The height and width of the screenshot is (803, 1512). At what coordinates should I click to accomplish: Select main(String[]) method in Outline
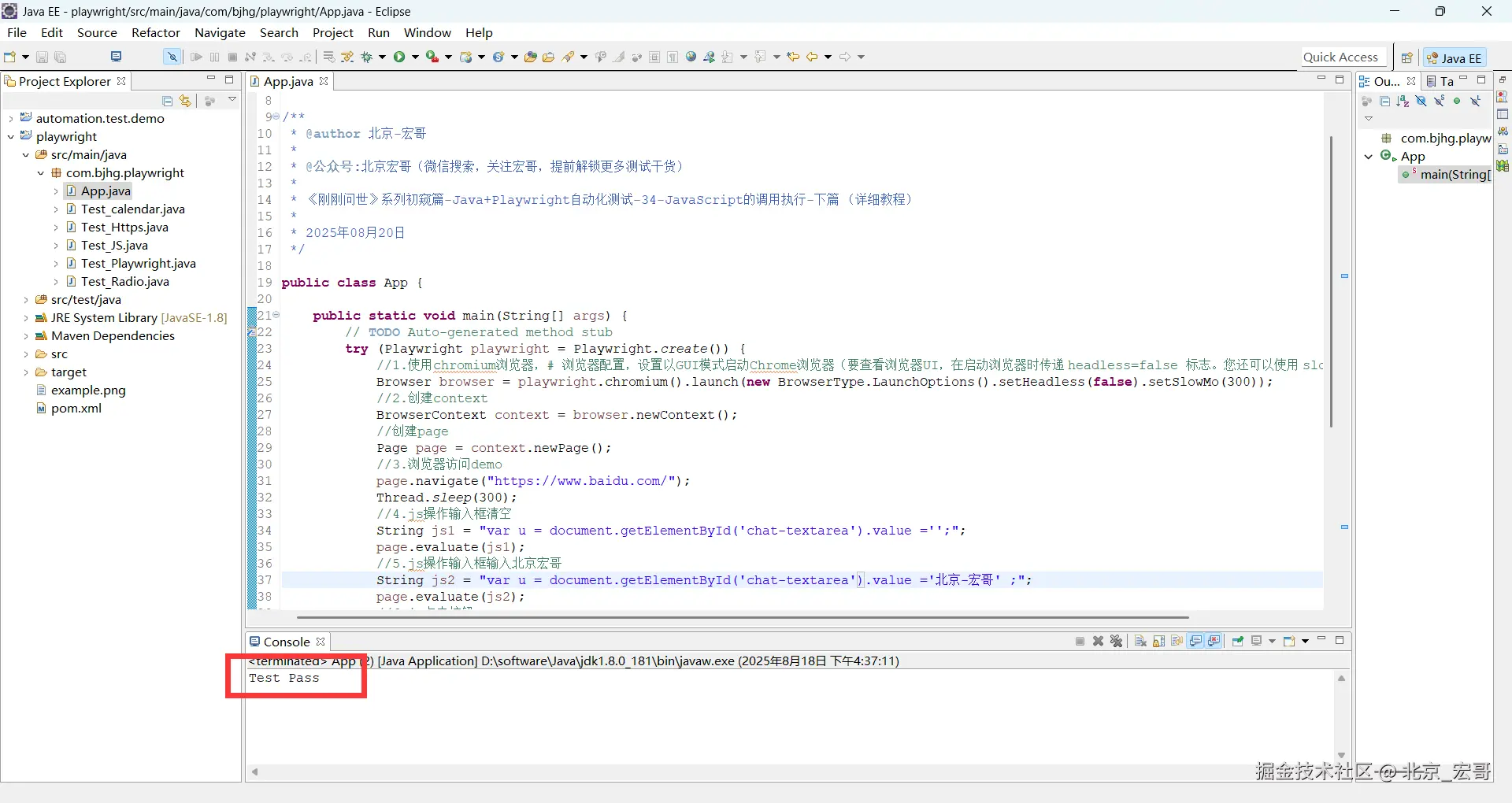click(x=1447, y=175)
